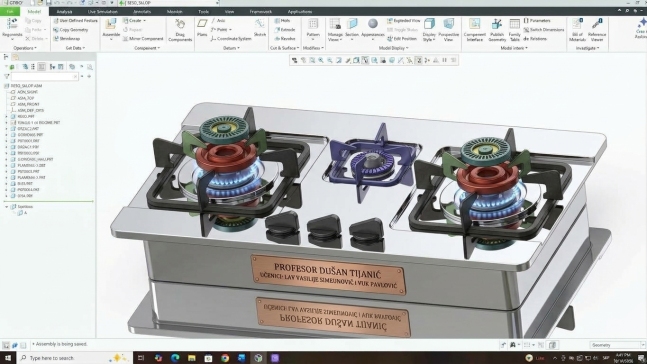Switch to the Analysis tab
Image resolution: width=647 pixels, height=364 pixels.
[64, 12]
